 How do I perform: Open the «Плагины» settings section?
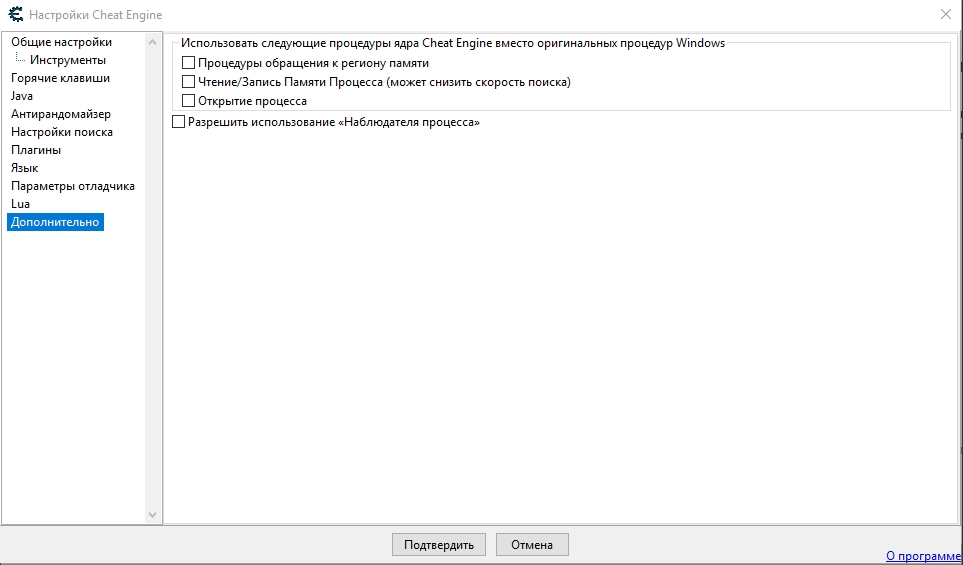[x=36, y=150]
